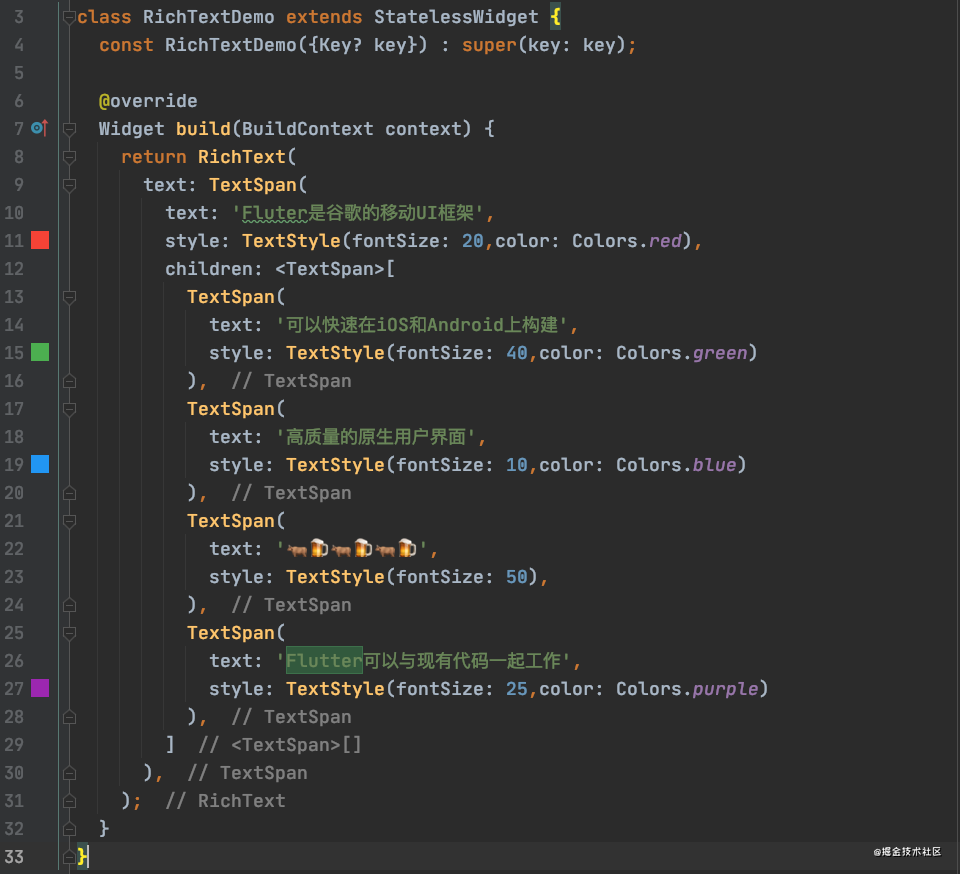
Task: Fold the RichText block on line 8
Action: pyautogui.click(x=69, y=157)
